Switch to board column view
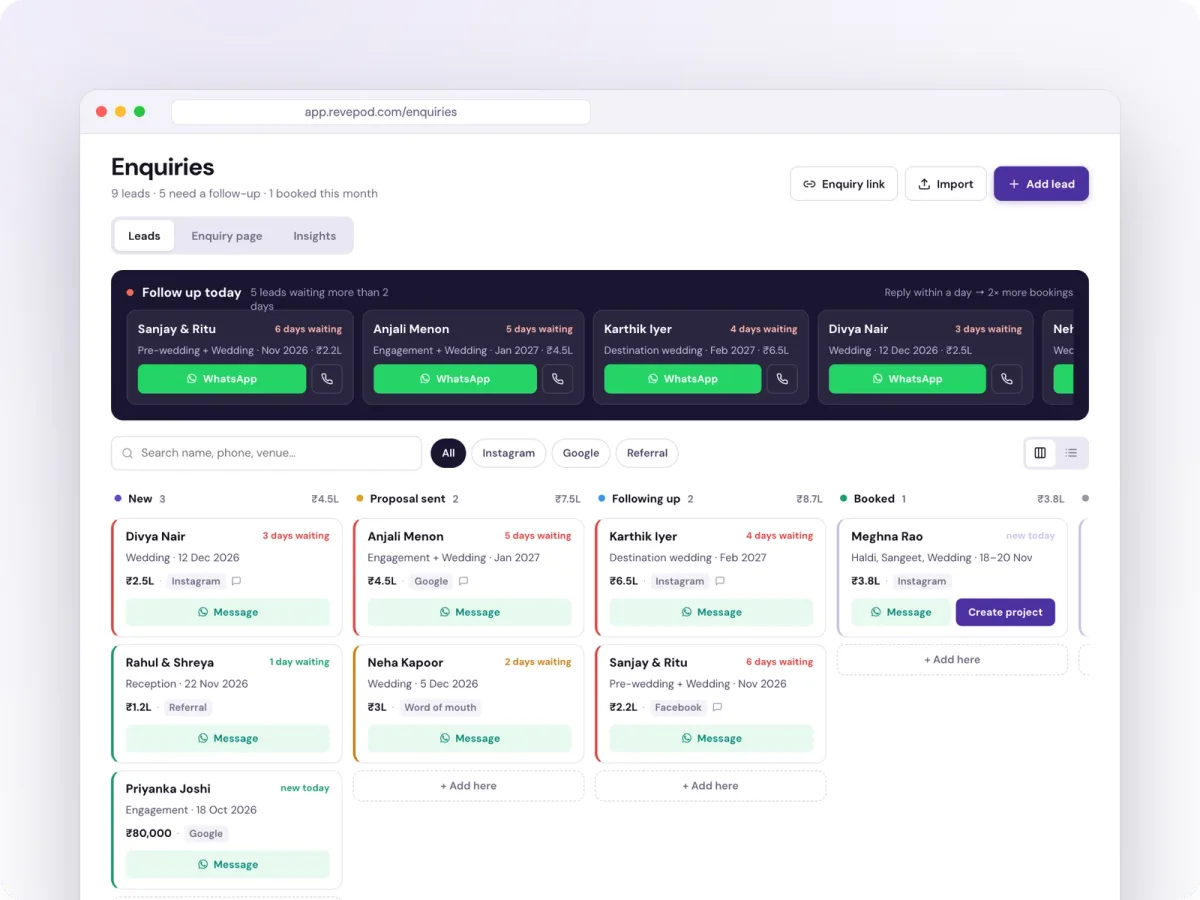This screenshot has height=900, width=1200. tap(1040, 453)
